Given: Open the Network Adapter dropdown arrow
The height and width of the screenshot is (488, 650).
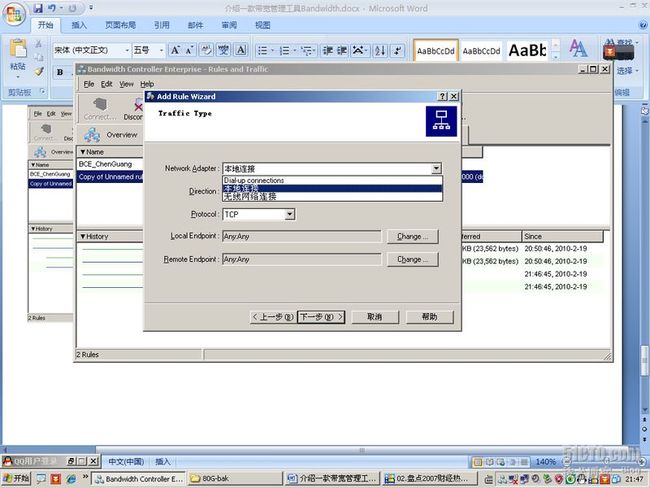Looking at the screenshot, I should coord(436,168).
